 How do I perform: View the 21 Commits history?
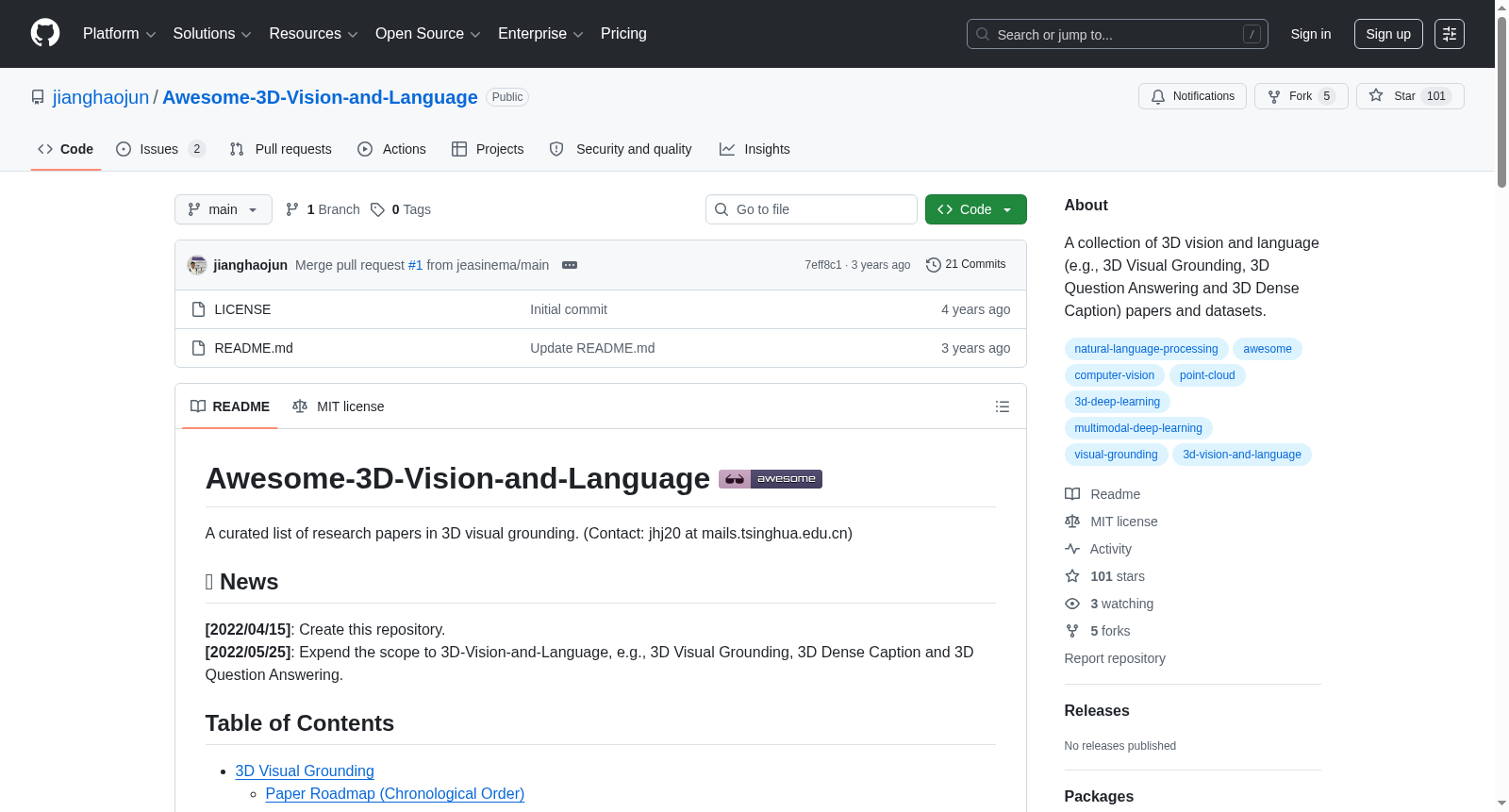(x=967, y=265)
